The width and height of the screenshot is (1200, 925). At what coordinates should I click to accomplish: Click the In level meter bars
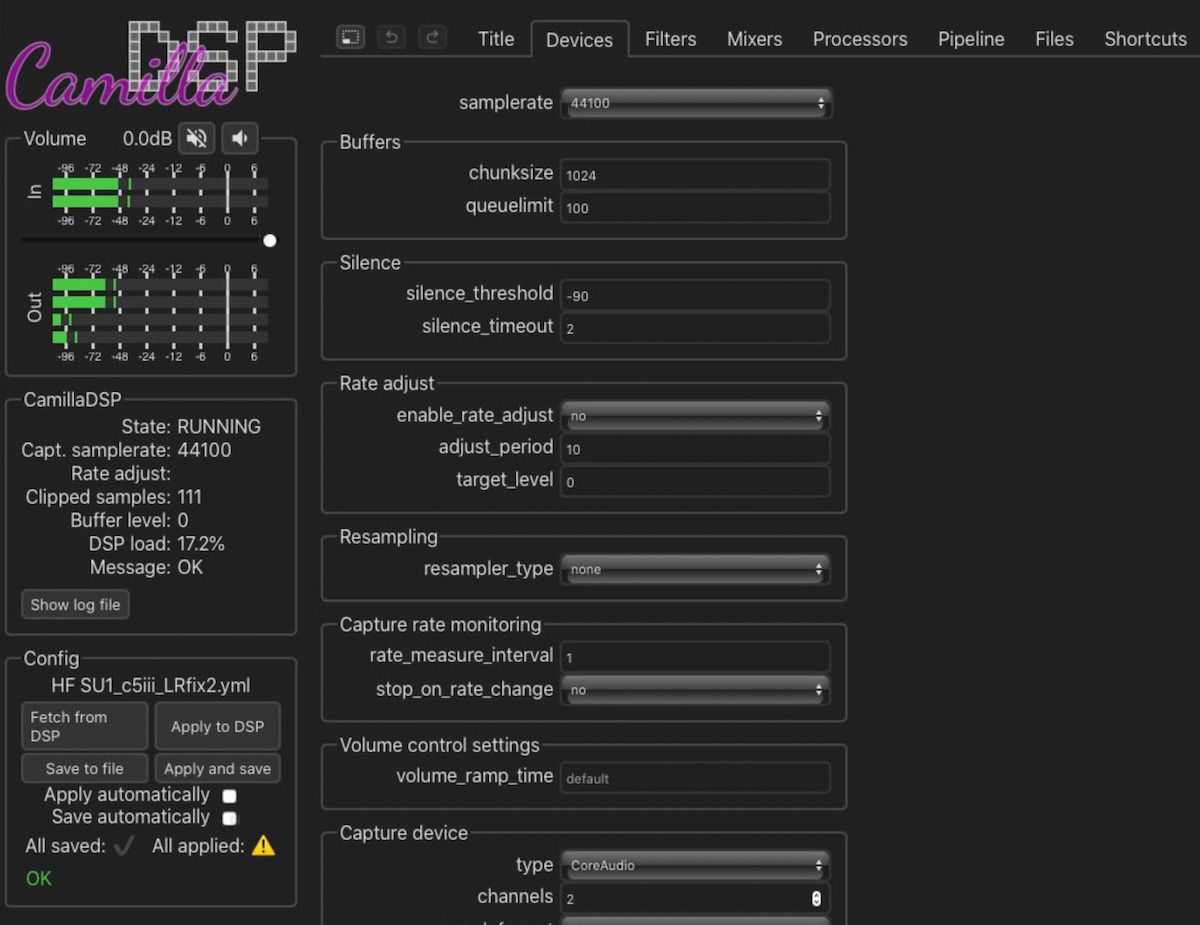(x=160, y=193)
